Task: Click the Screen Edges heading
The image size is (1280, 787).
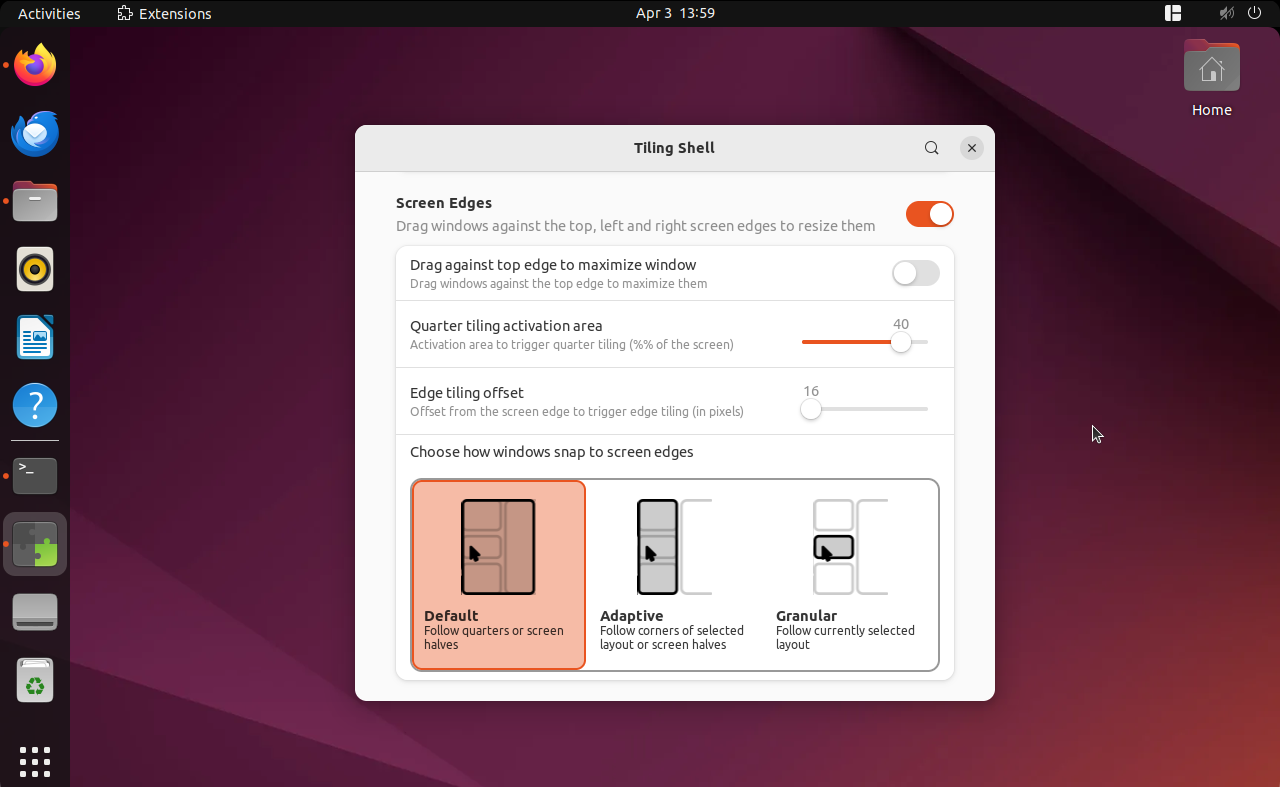Action: point(444,203)
